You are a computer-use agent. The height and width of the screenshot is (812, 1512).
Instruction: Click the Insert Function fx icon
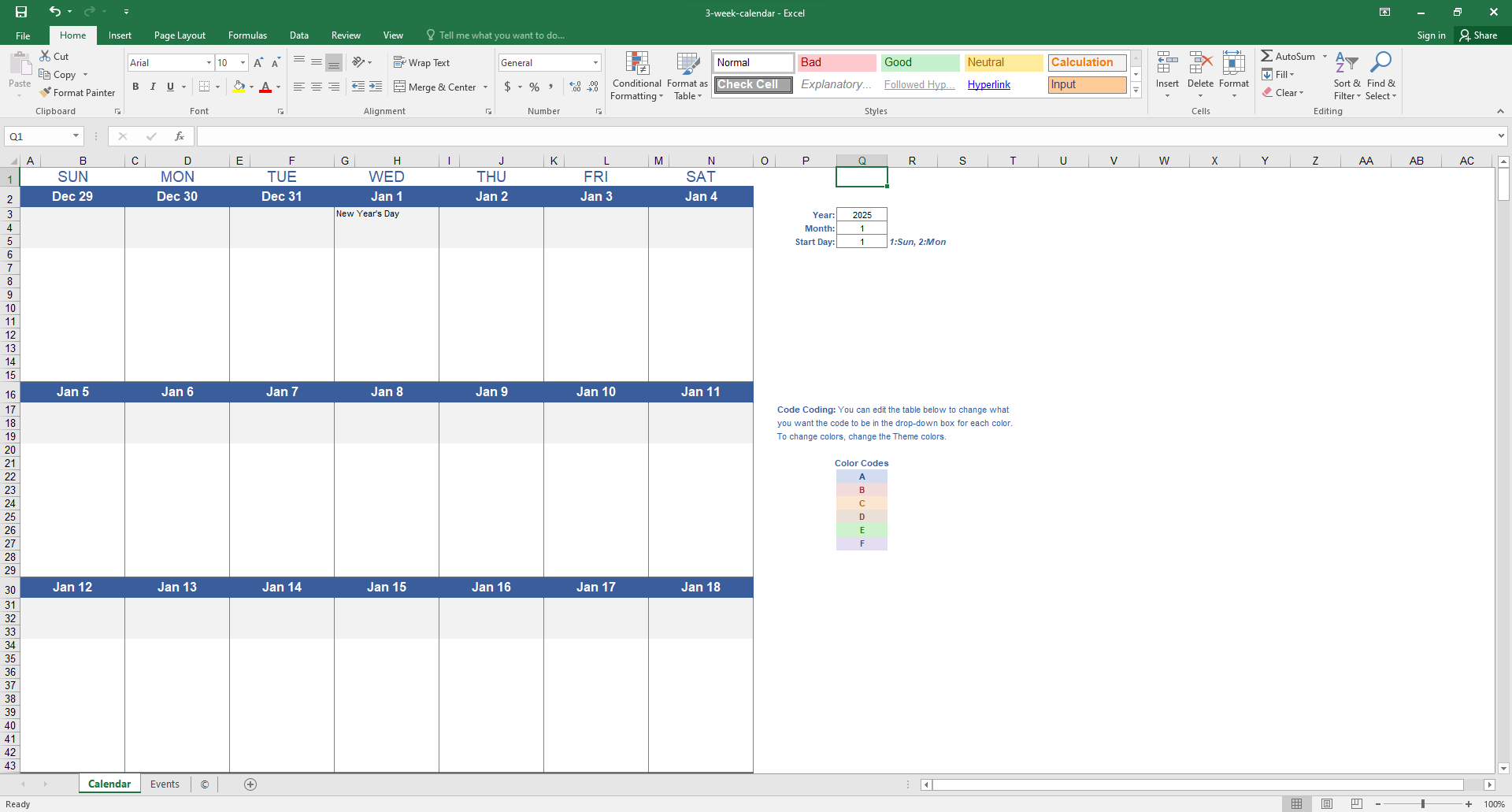pos(179,136)
